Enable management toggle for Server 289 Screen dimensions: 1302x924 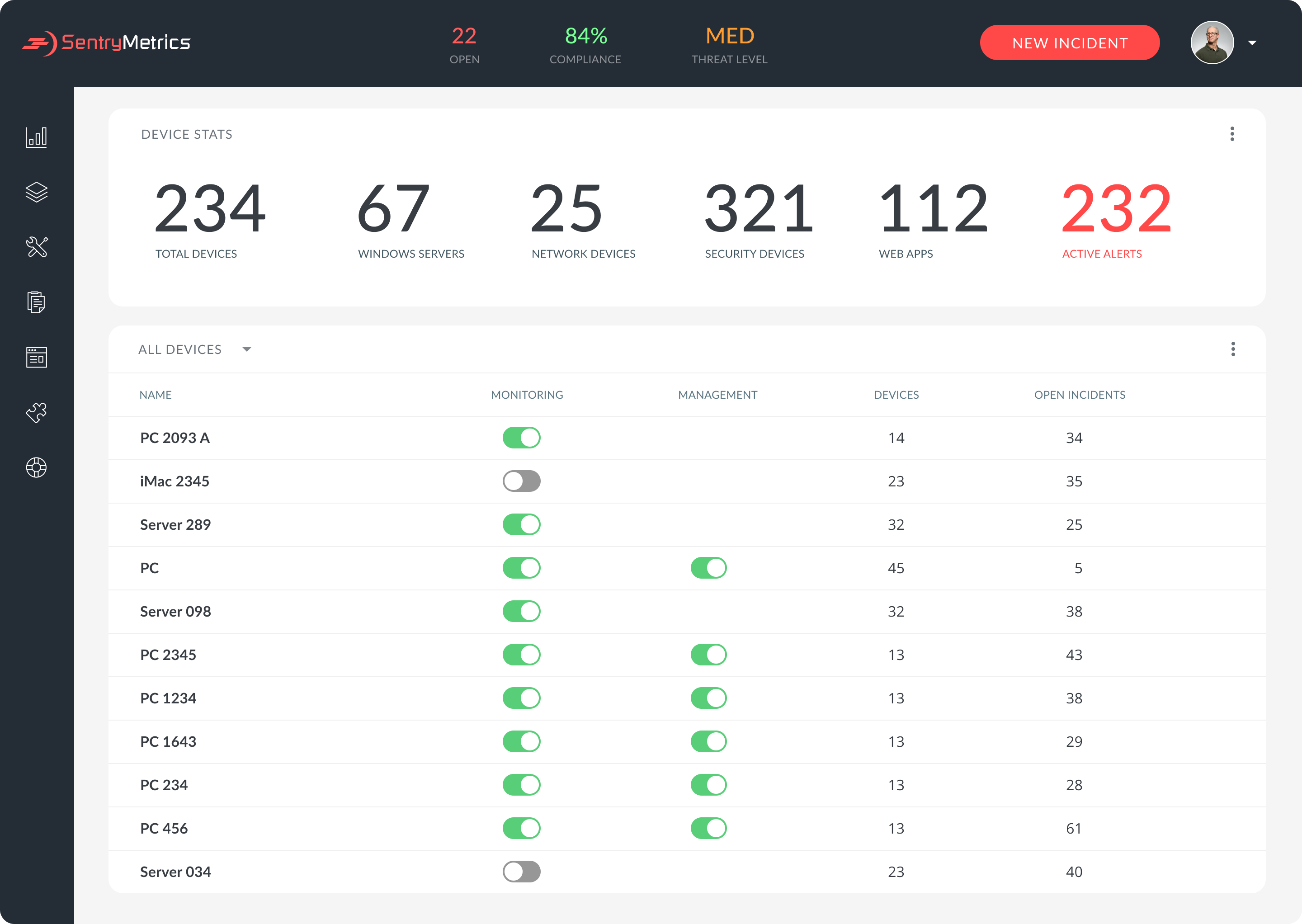(x=710, y=524)
